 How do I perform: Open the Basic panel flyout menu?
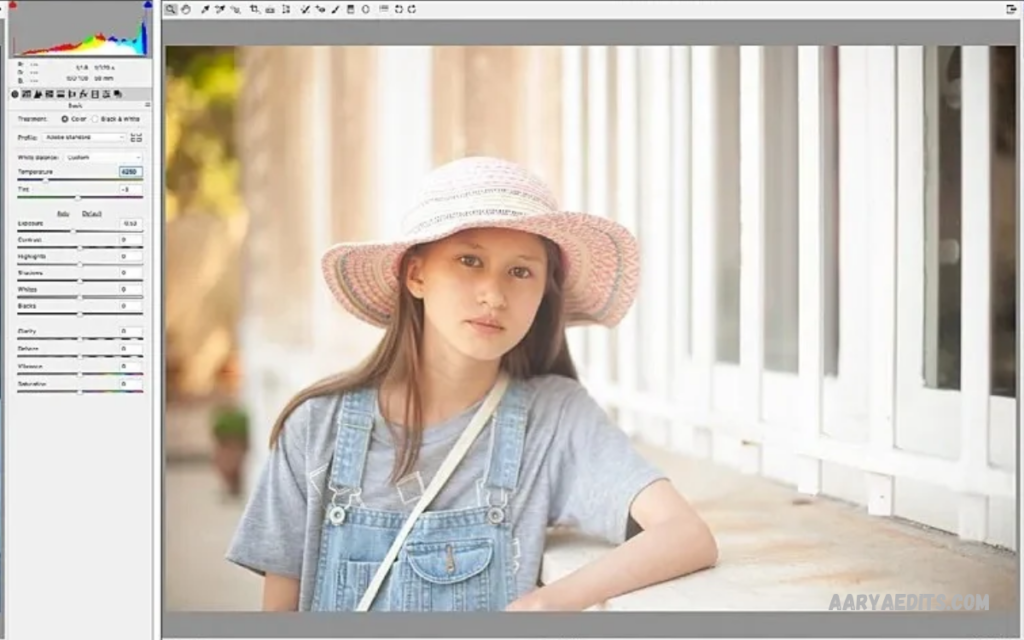coord(148,104)
